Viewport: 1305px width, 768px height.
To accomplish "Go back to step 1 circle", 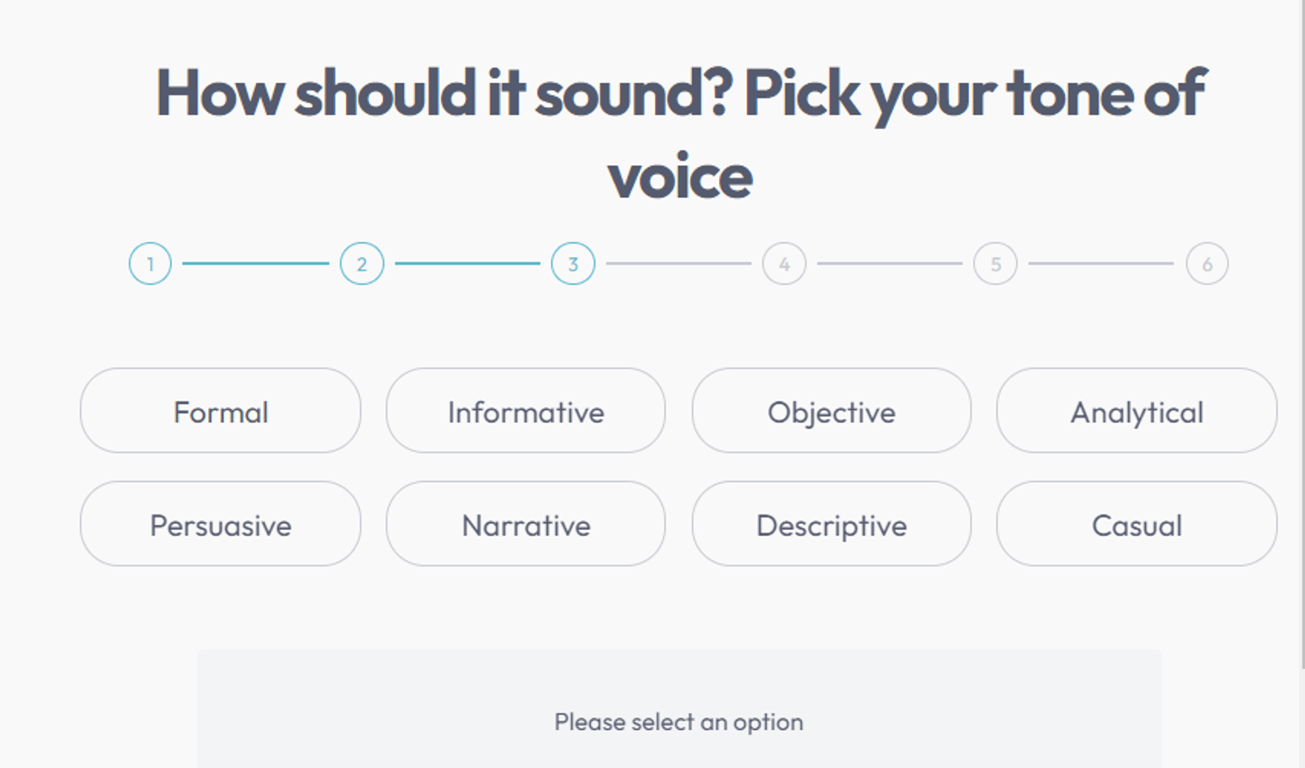I will pyautogui.click(x=150, y=264).
